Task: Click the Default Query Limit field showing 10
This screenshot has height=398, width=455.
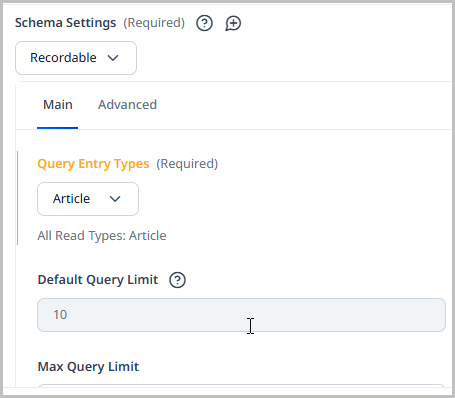Action: [x=241, y=315]
